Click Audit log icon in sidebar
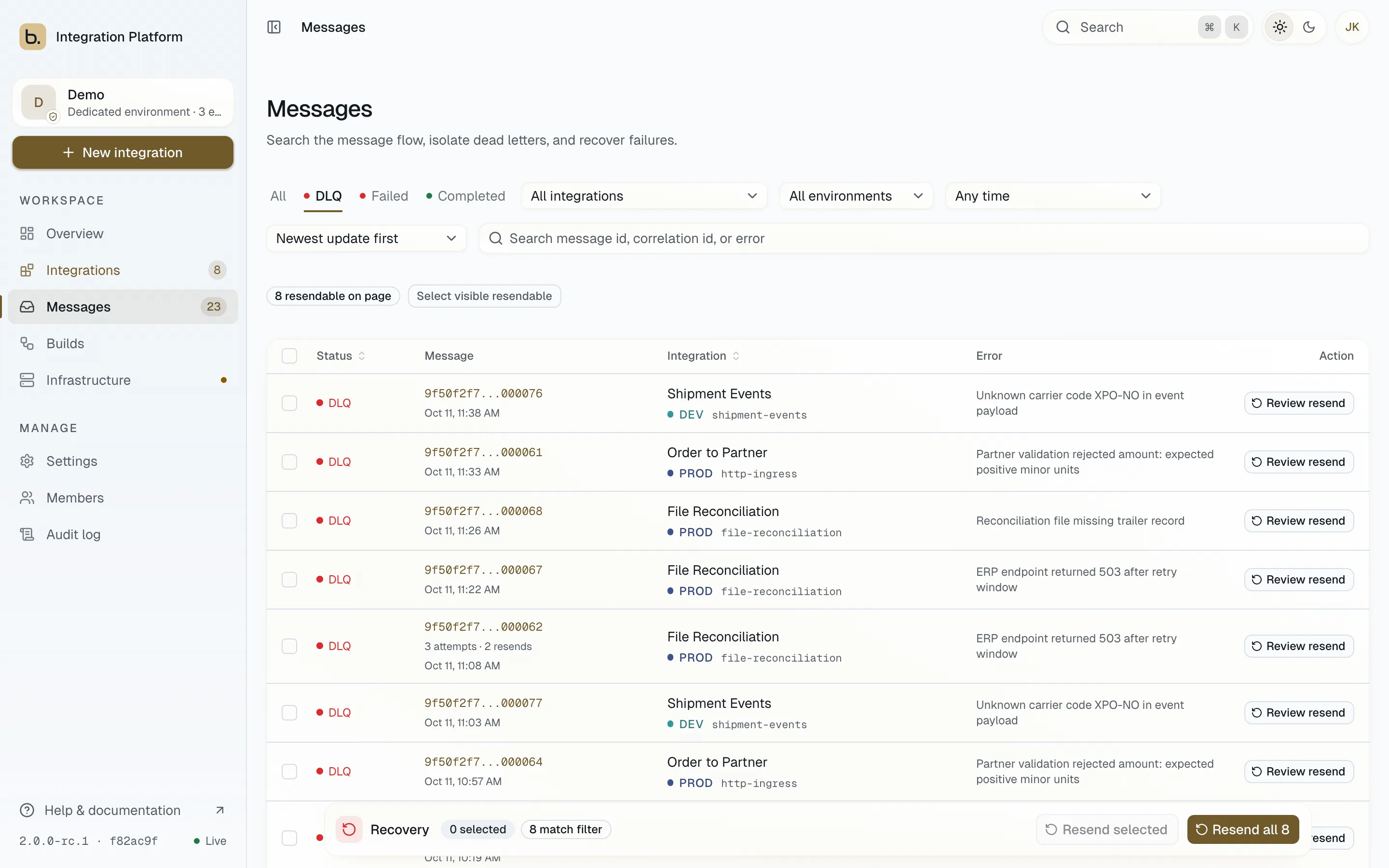 point(27,534)
